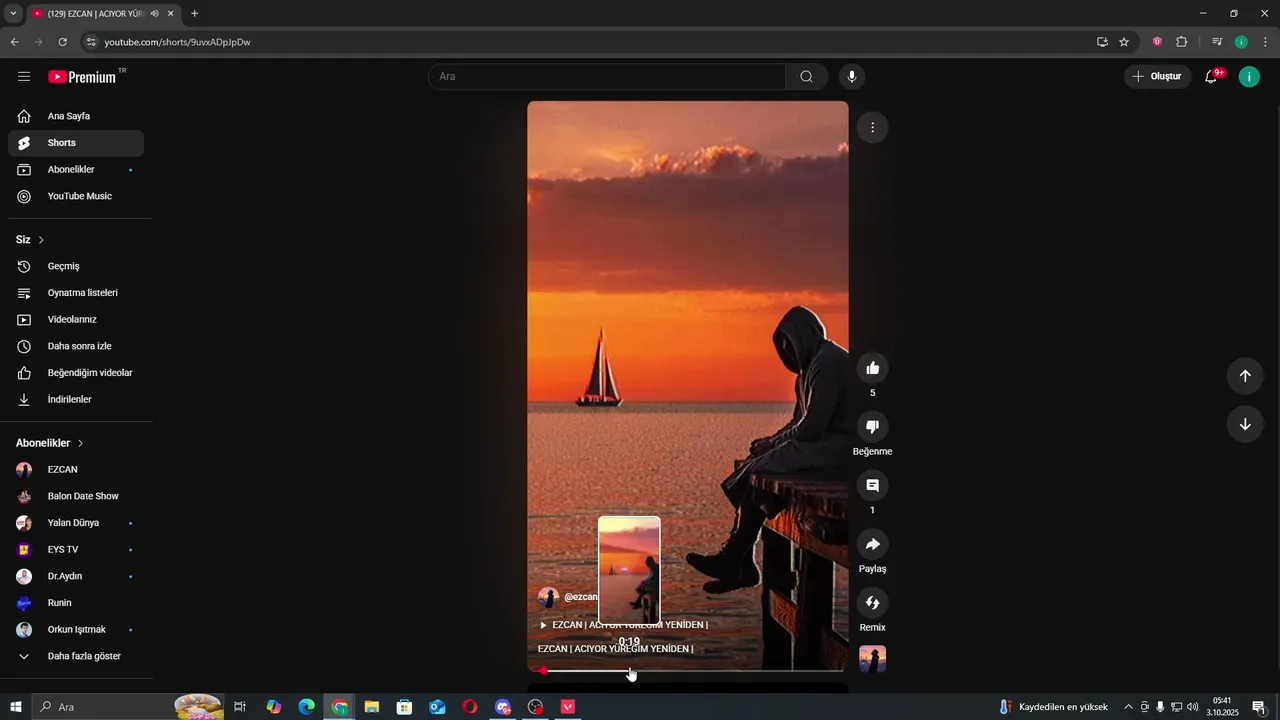The image size is (1280, 720).
Task: Open Dr.Aydın channel
Action: click(76, 576)
